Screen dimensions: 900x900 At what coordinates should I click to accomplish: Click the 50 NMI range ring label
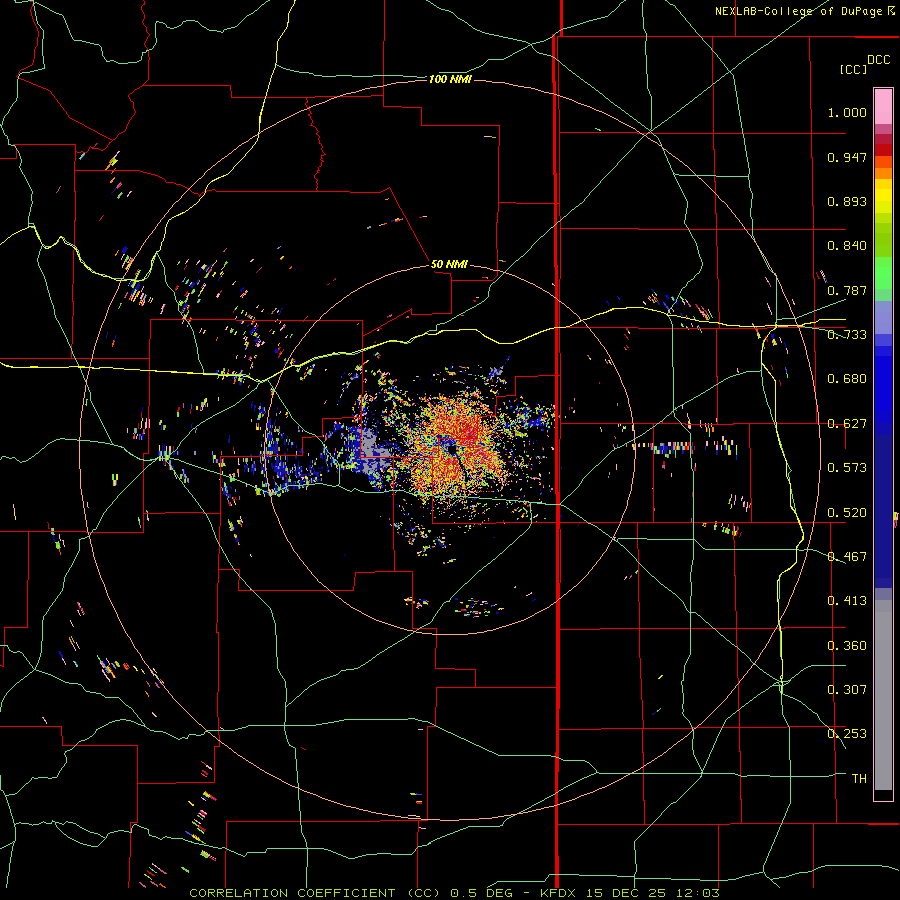point(449,264)
